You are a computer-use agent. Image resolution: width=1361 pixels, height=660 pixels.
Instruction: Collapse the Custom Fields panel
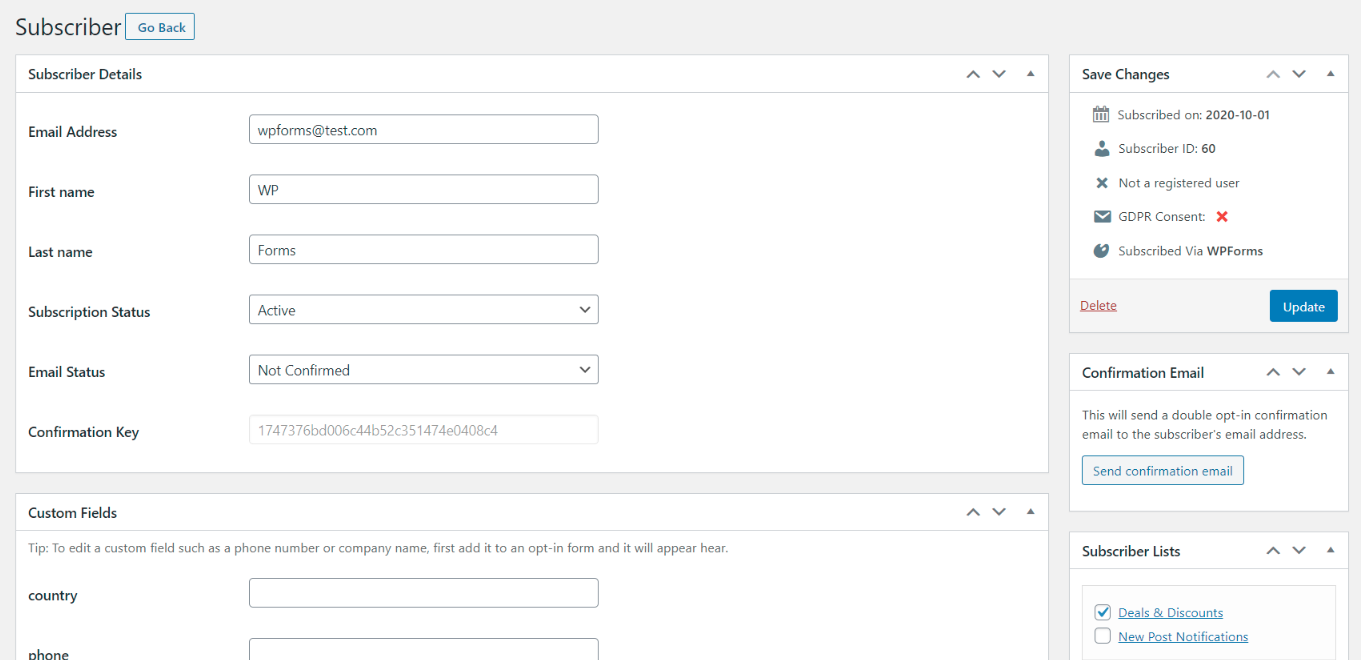(x=1030, y=512)
